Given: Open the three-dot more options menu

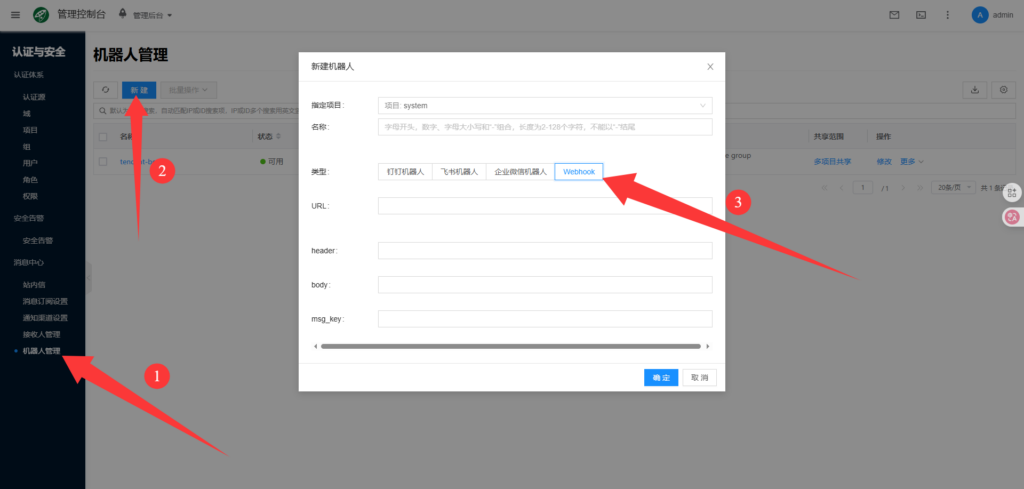Looking at the screenshot, I should pos(947,15).
